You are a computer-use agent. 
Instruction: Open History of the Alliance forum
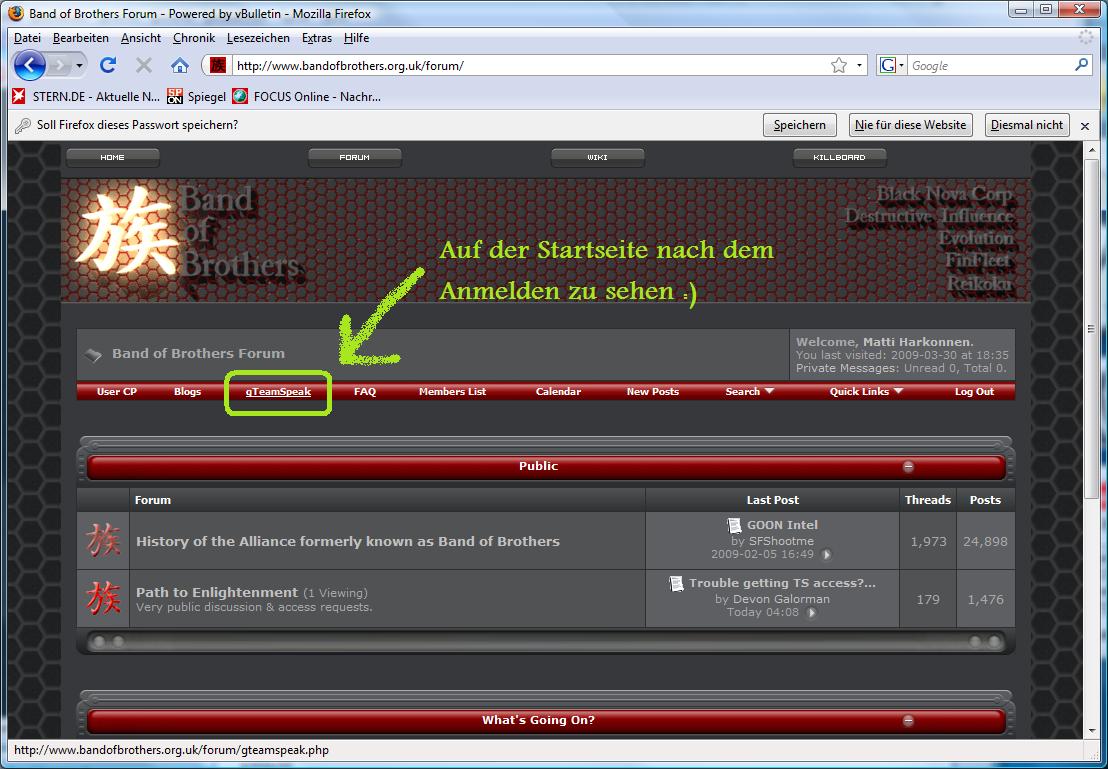348,541
